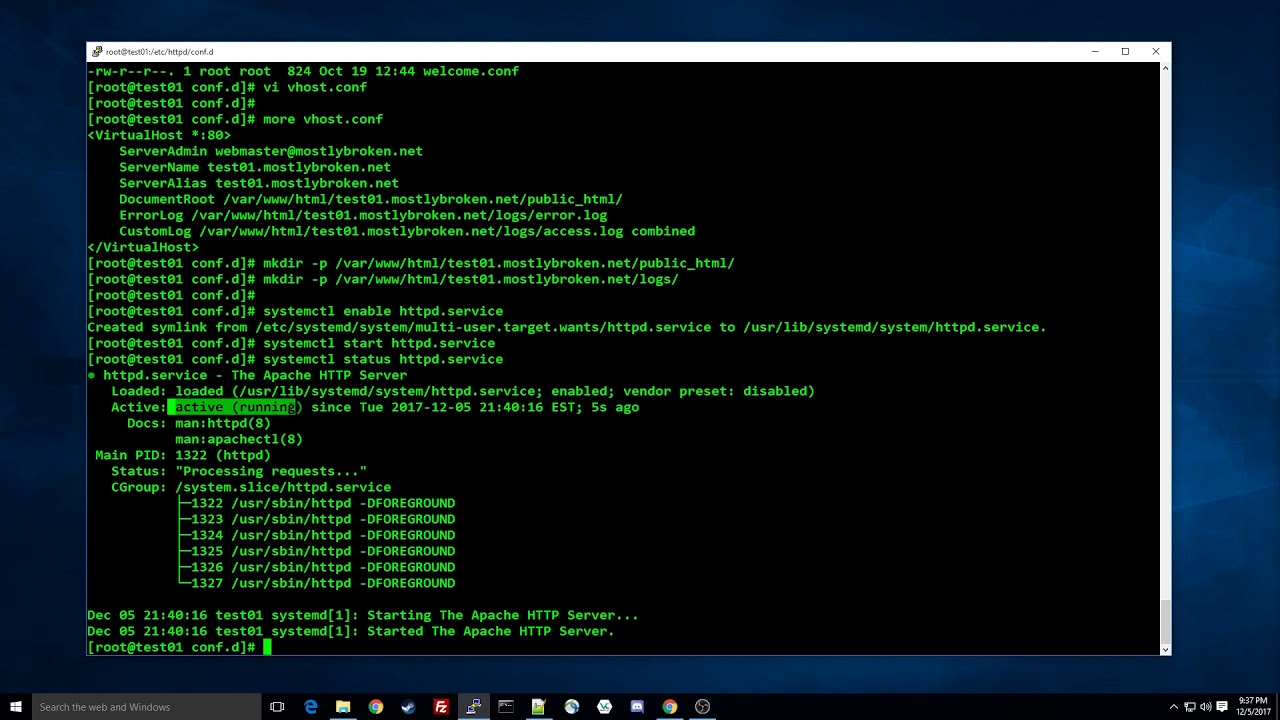Open the volume control tray icon
The image size is (1280, 720).
tap(1206, 707)
